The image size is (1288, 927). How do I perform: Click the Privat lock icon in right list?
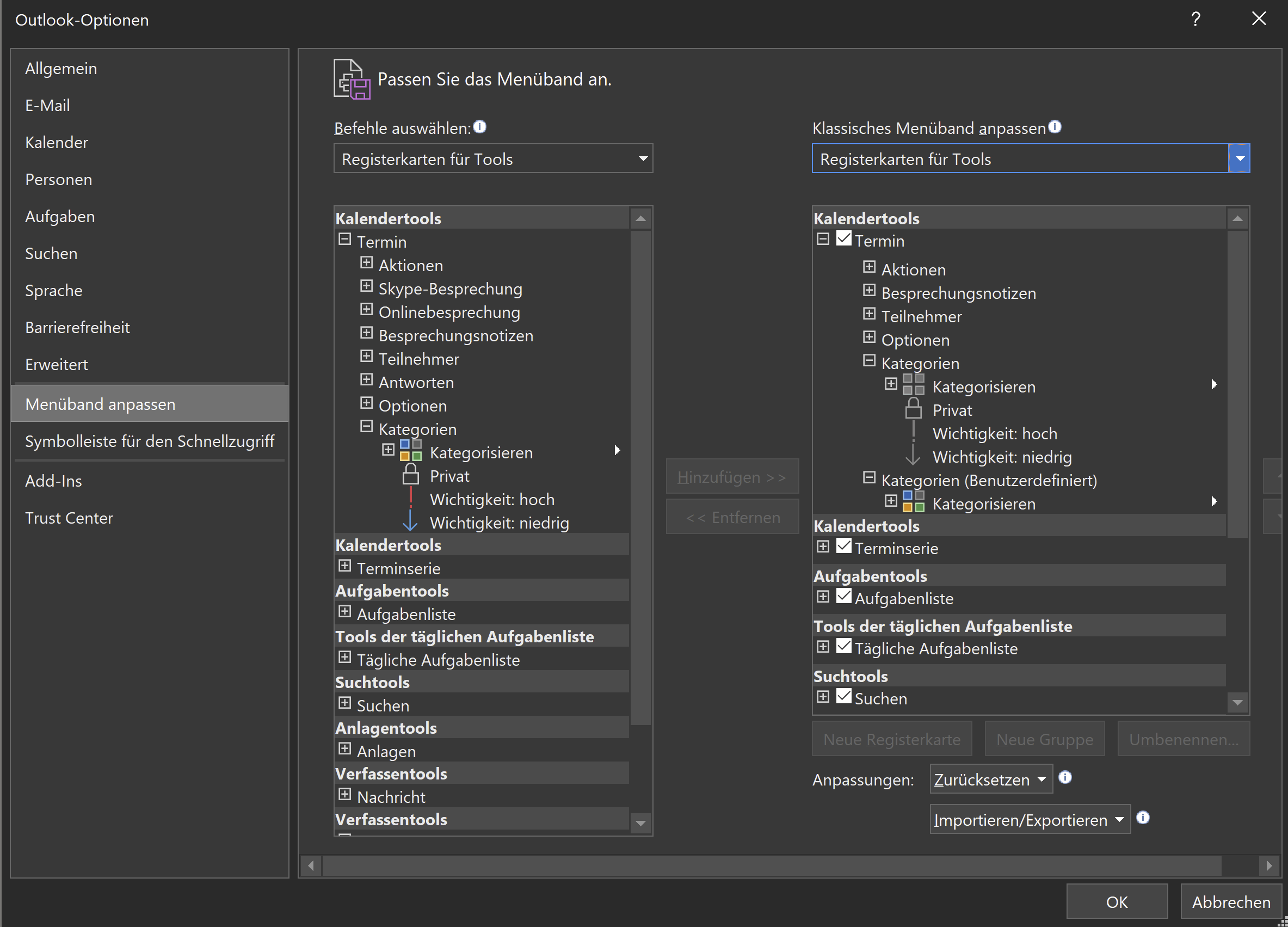[x=913, y=408]
